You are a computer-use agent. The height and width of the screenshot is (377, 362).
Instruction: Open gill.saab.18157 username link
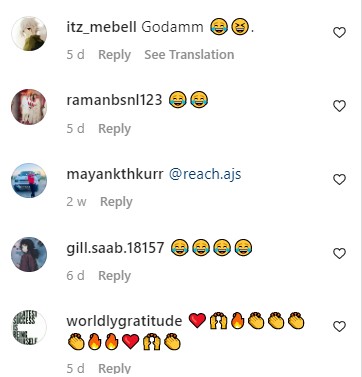click(115, 248)
